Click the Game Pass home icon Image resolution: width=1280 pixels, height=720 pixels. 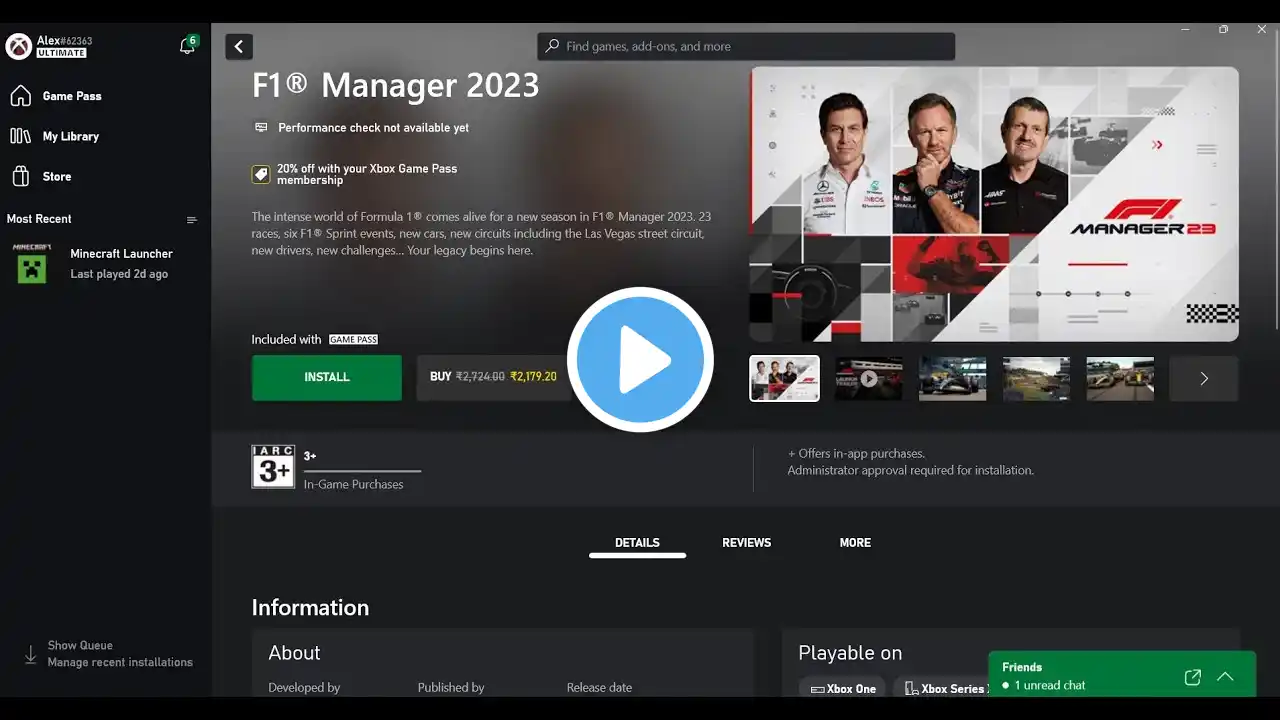(20, 96)
